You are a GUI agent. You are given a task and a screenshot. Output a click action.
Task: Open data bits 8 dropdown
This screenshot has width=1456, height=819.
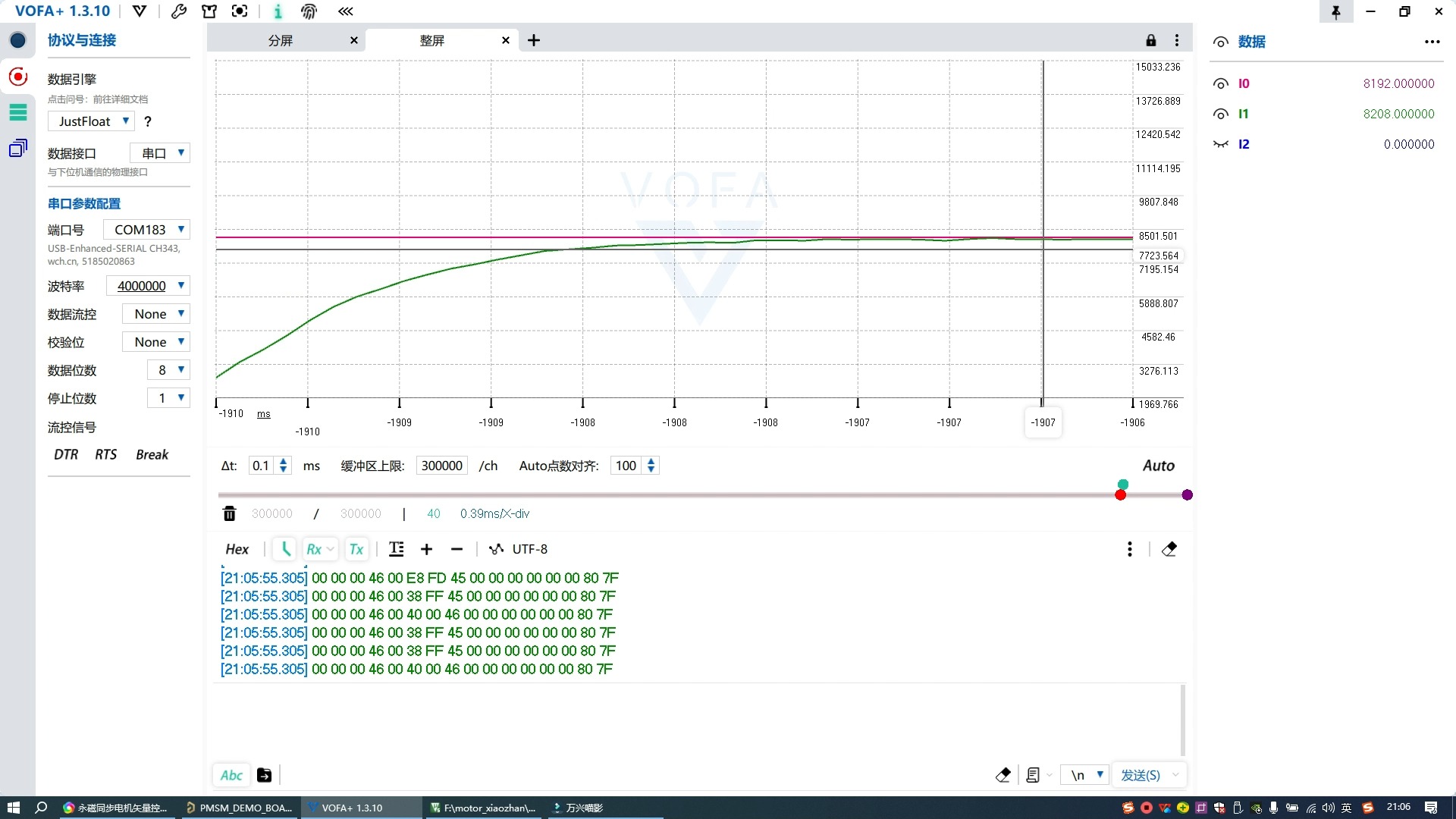tap(168, 370)
